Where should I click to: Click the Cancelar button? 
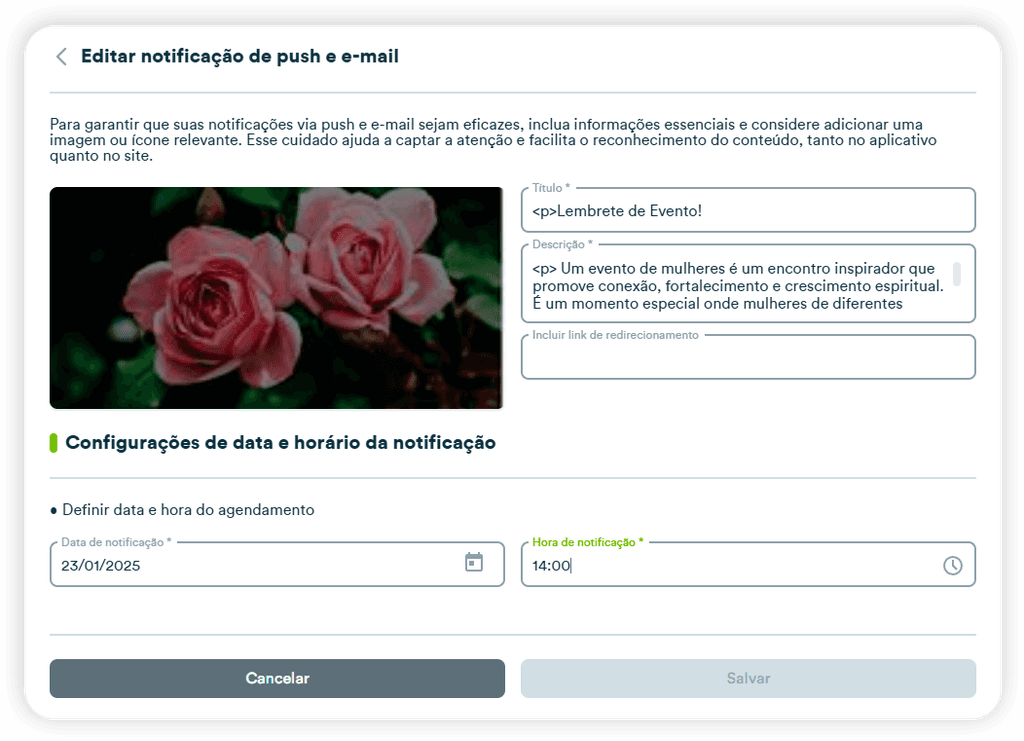(277, 678)
